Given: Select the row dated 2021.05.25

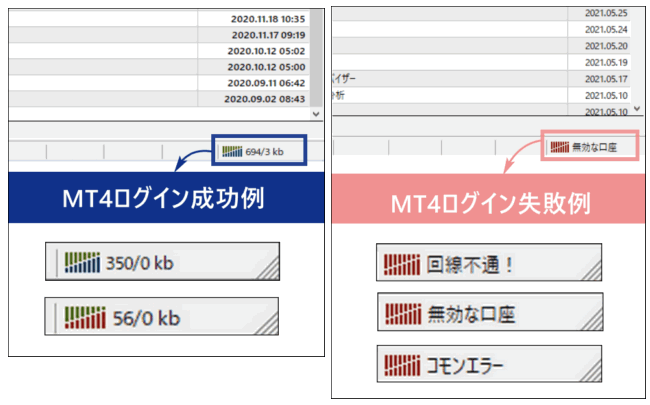Looking at the screenshot, I should (x=482, y=13).
